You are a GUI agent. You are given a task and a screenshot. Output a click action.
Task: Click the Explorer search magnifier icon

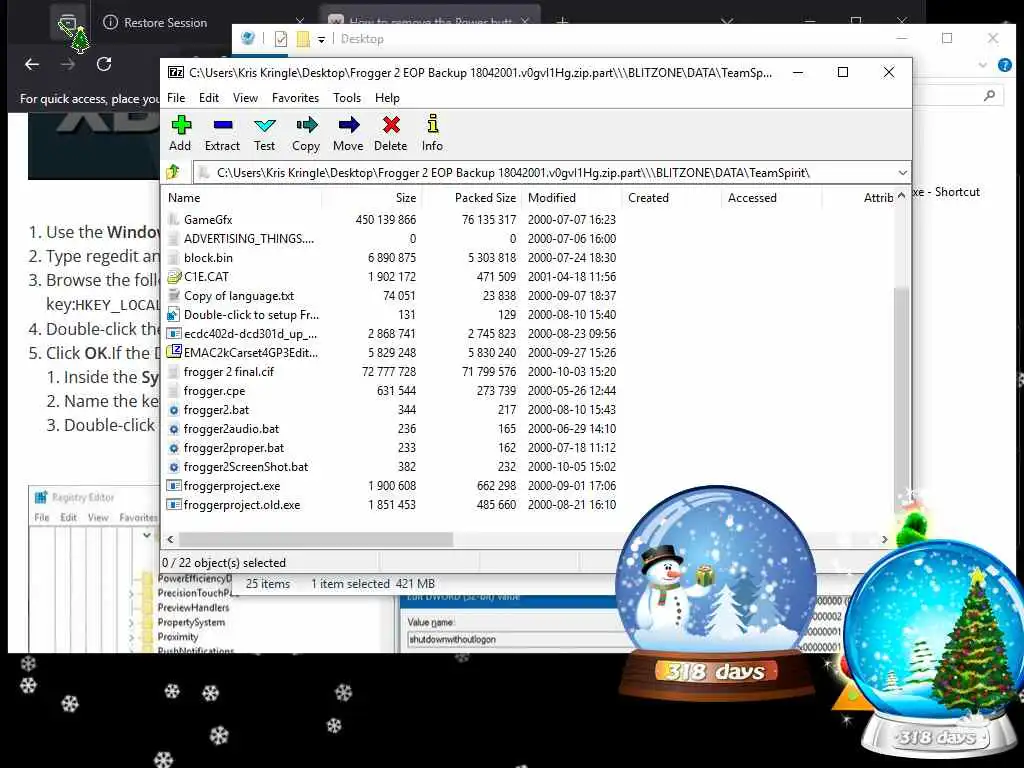click(x=990, y=96)
